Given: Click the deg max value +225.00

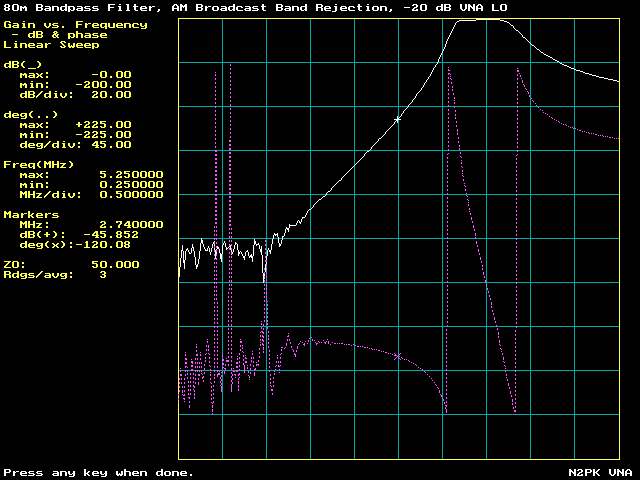Looking at the screenshot, I should point(103,125).
